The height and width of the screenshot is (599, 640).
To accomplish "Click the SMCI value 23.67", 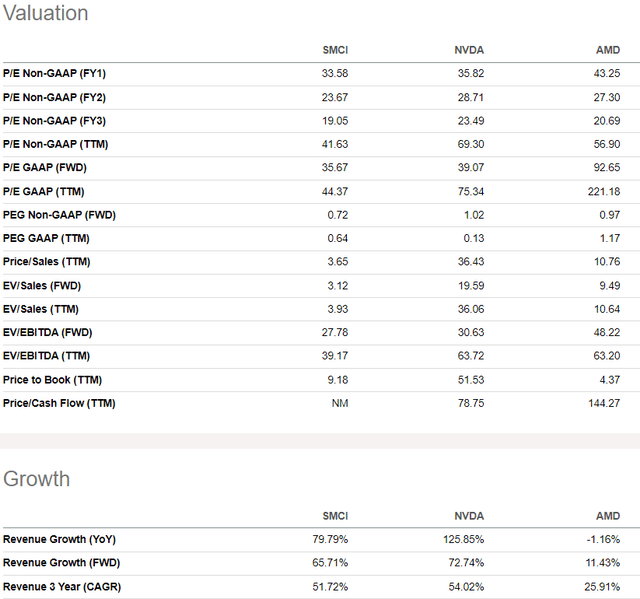I will click(335, 98).
